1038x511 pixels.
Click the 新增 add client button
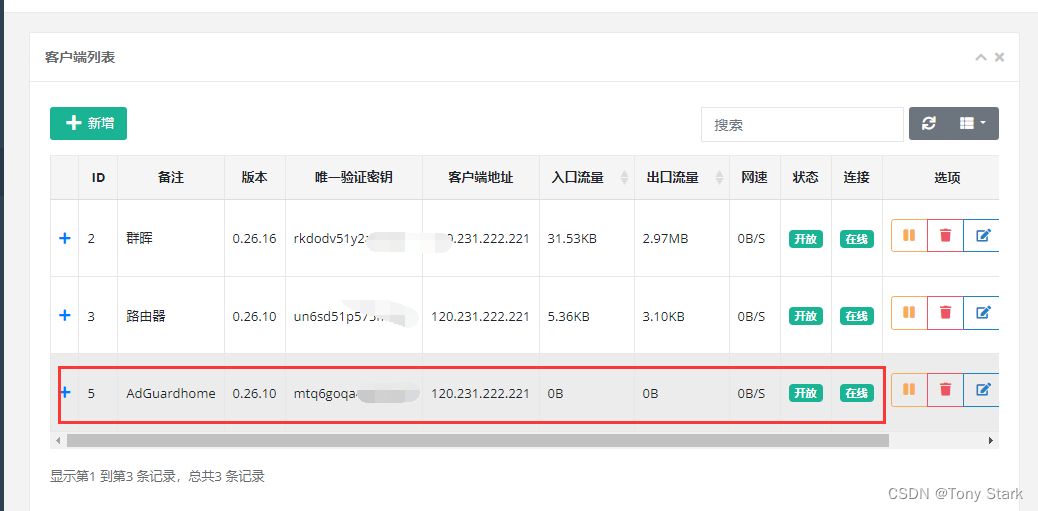[x=88, y=123]
